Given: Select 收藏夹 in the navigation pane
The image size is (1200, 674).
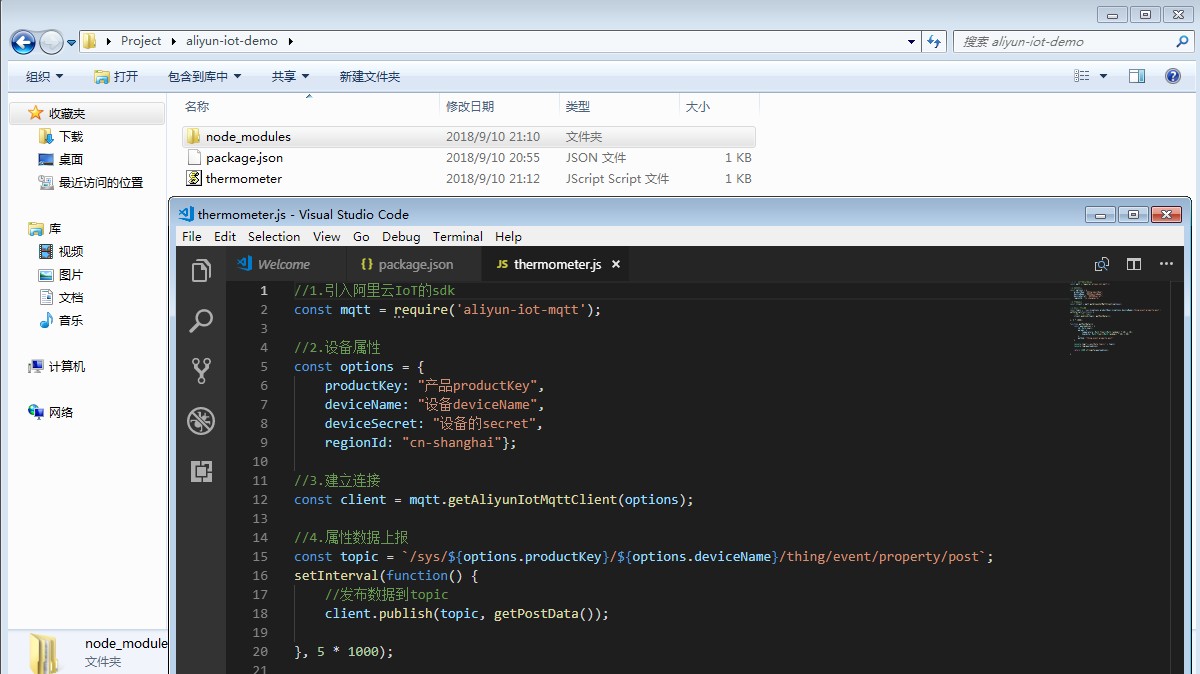Looking at the screenshot, I should point(67,114).
